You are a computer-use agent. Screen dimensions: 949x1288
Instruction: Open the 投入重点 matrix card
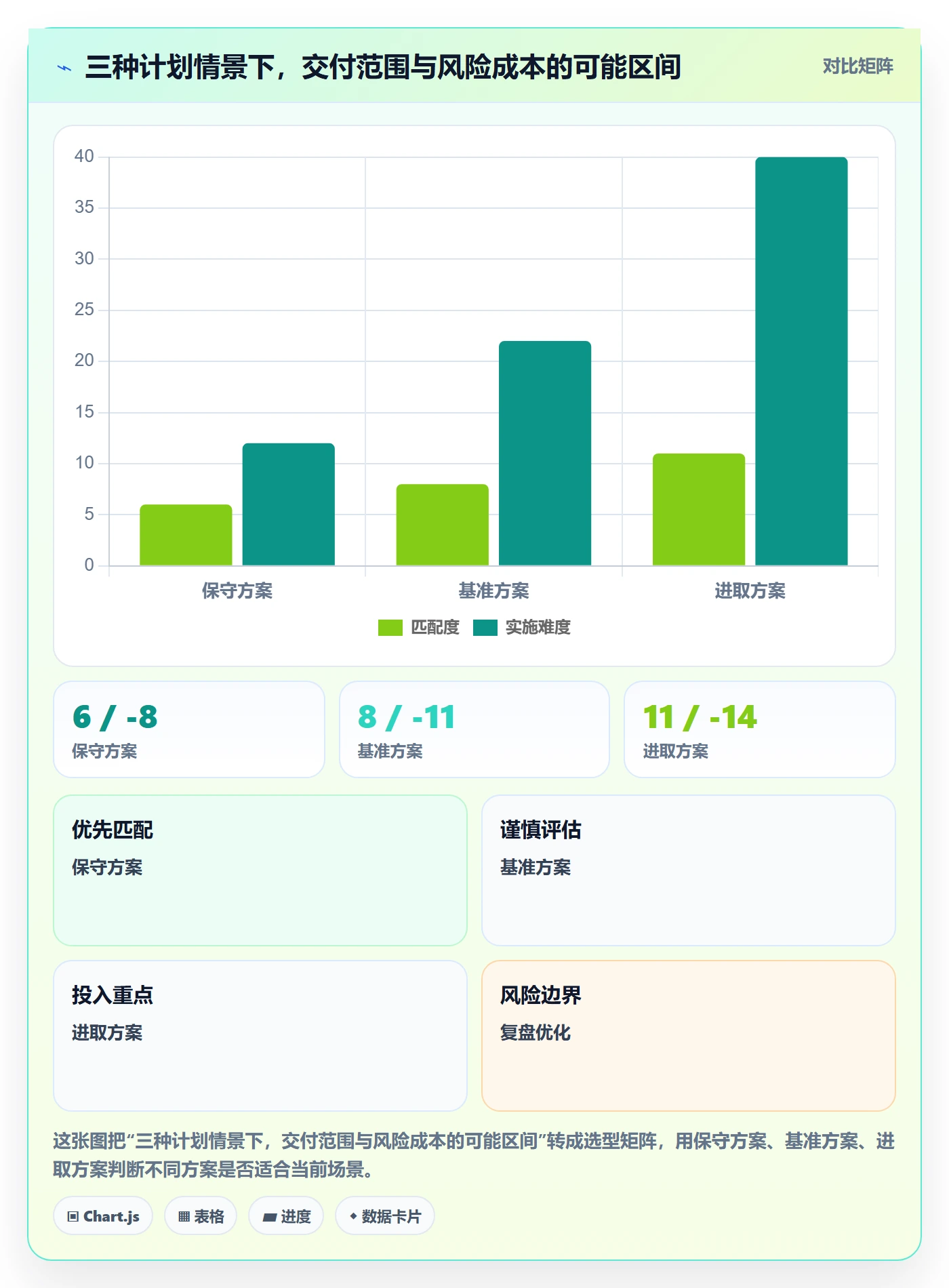(x=260, y=1036)
